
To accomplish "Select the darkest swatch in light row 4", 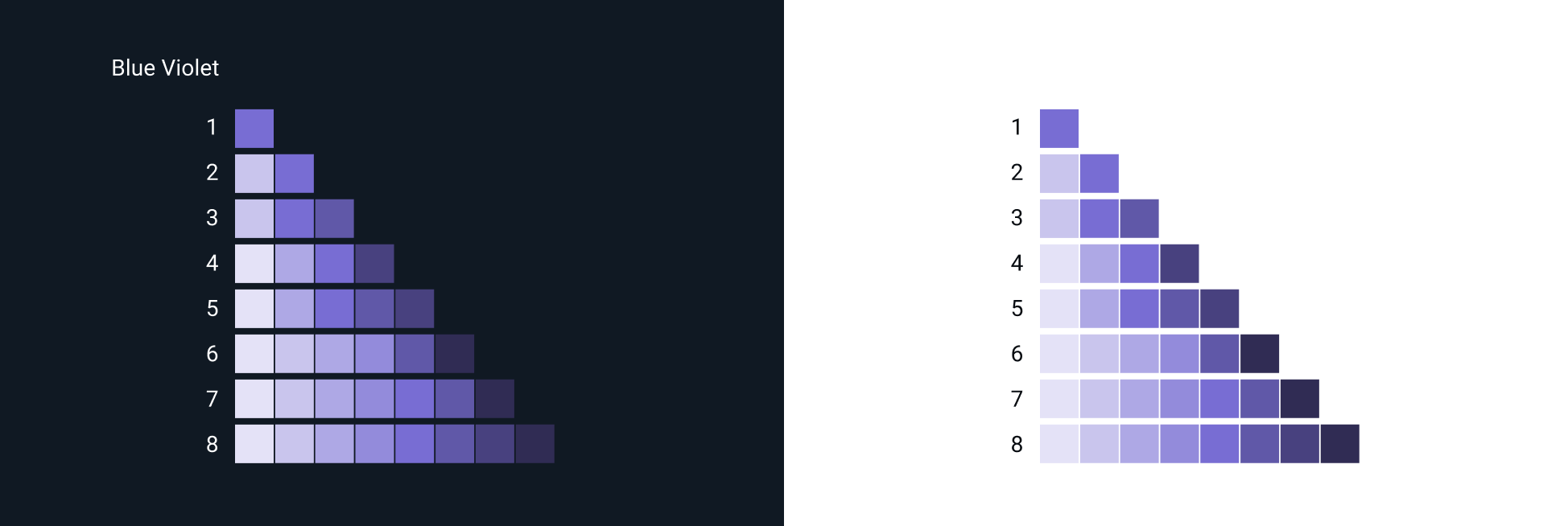I will [1179, 264].
